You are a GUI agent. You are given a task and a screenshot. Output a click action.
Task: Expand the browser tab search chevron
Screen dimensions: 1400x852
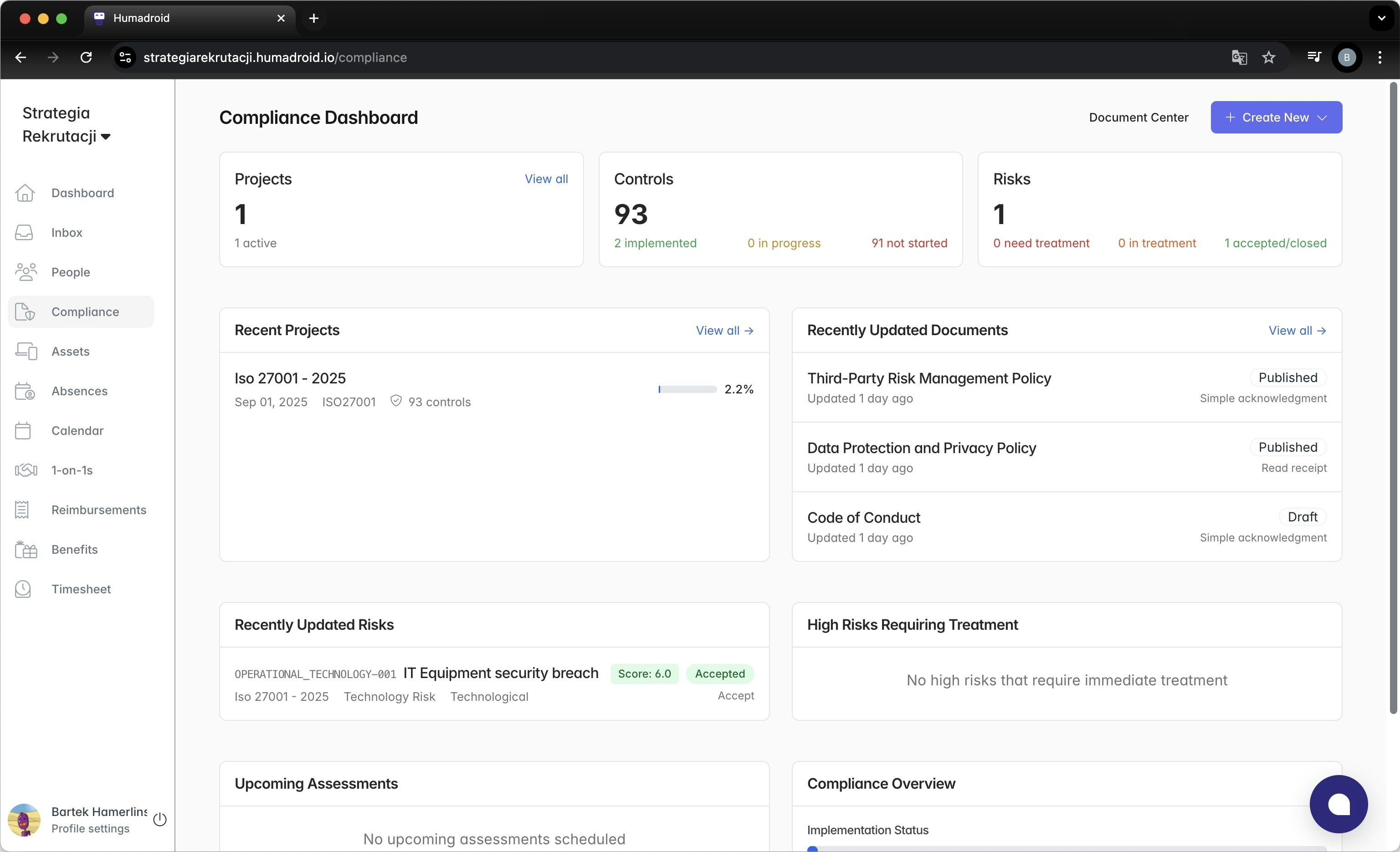(1381, 18)
